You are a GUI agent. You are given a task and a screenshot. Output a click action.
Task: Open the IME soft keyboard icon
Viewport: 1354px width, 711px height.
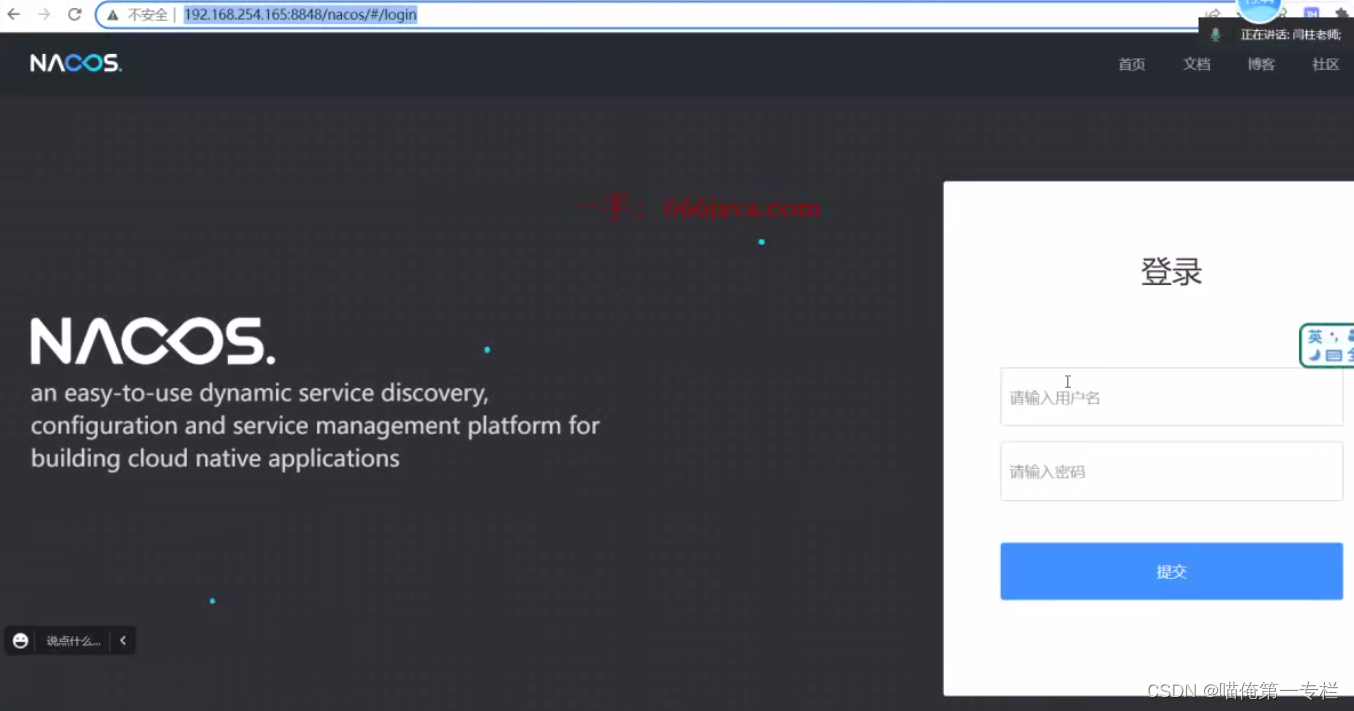pyautogui.click(x=1333, y=355)
